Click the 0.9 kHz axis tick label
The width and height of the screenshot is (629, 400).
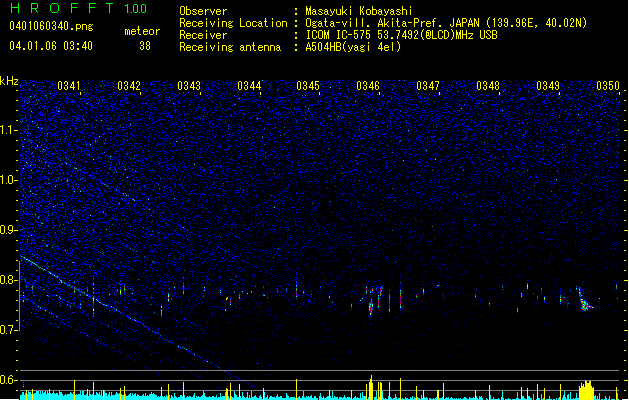pyautogui.click(x=9, y=230)
